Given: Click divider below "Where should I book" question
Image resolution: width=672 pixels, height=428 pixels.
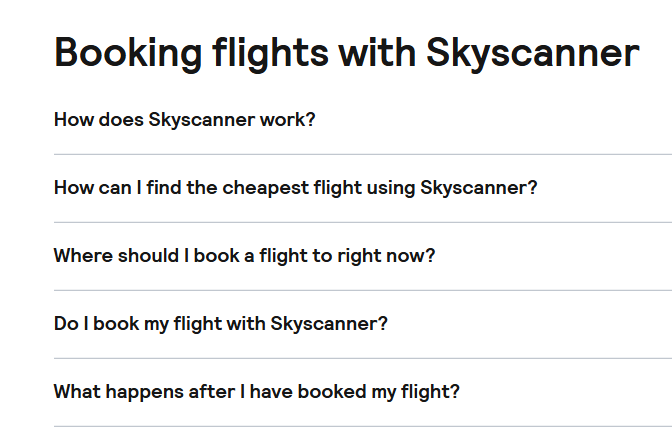Looking at the screenshot, I should 362,290.
